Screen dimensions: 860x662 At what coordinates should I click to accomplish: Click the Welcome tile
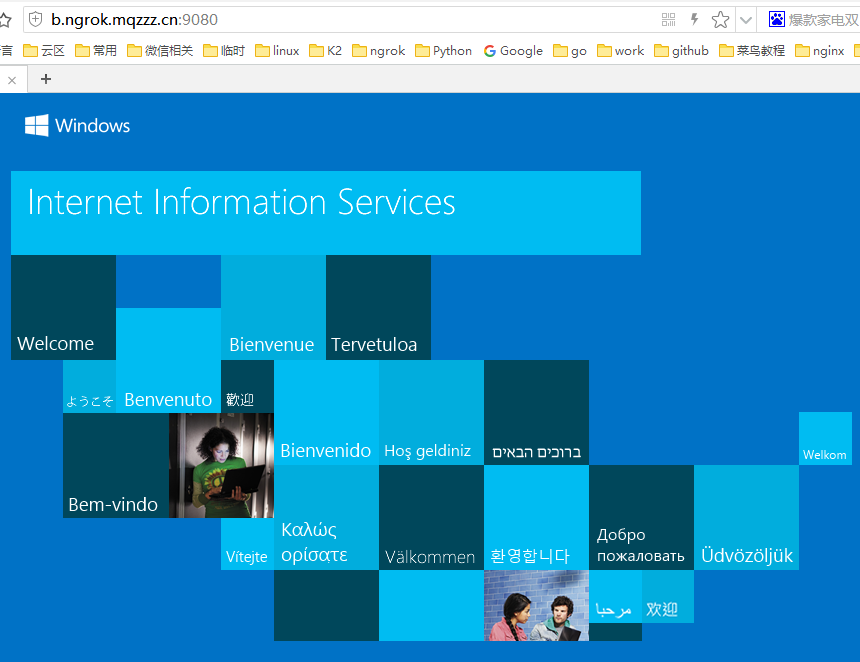pyautogui.click(x=63, y=307)
